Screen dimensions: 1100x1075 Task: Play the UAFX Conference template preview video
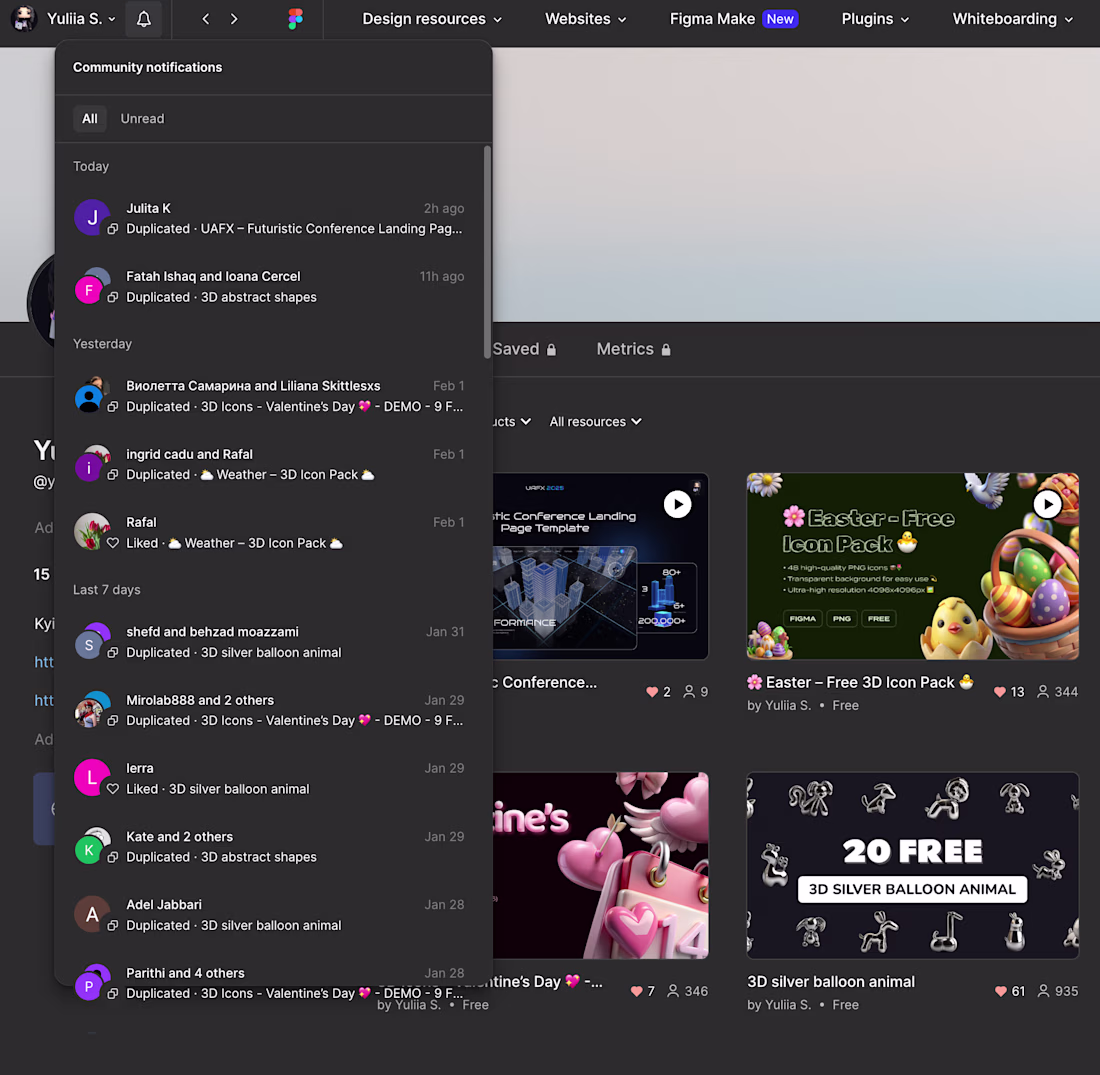point(678,505)
